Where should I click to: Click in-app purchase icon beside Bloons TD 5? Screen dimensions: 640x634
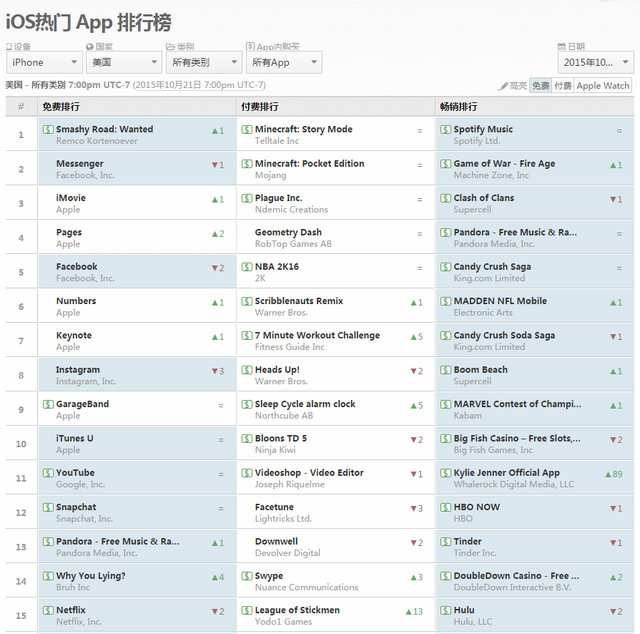247,438
